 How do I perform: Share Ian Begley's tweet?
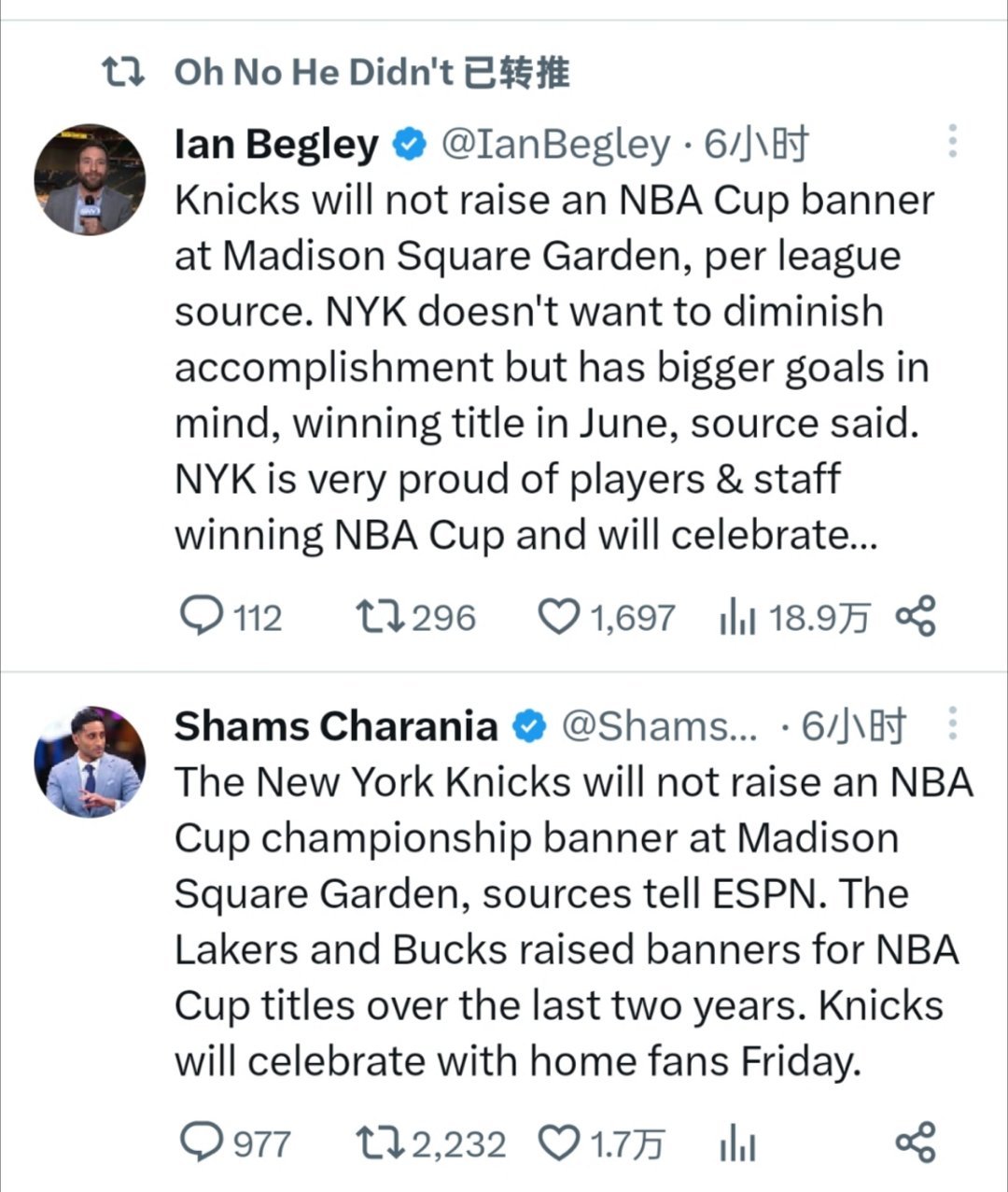coord(915,617)
